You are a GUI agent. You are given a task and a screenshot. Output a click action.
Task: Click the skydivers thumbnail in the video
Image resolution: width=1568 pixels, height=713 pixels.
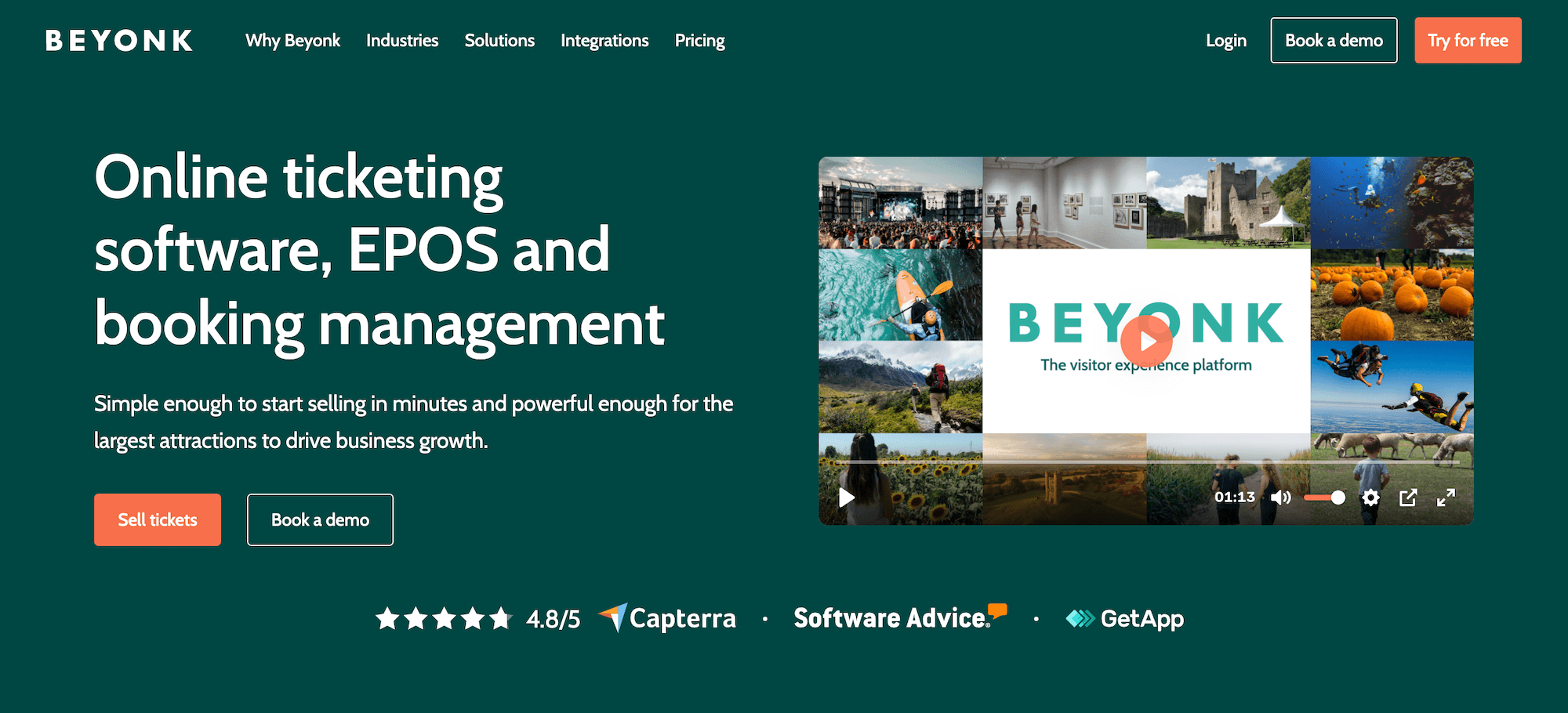pos(1392,387)
